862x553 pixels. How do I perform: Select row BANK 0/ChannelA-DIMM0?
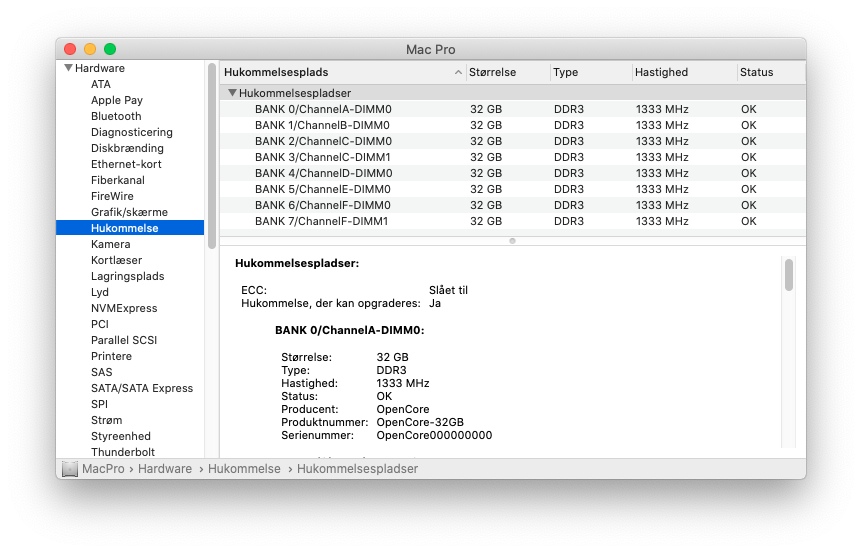(513, 109)
